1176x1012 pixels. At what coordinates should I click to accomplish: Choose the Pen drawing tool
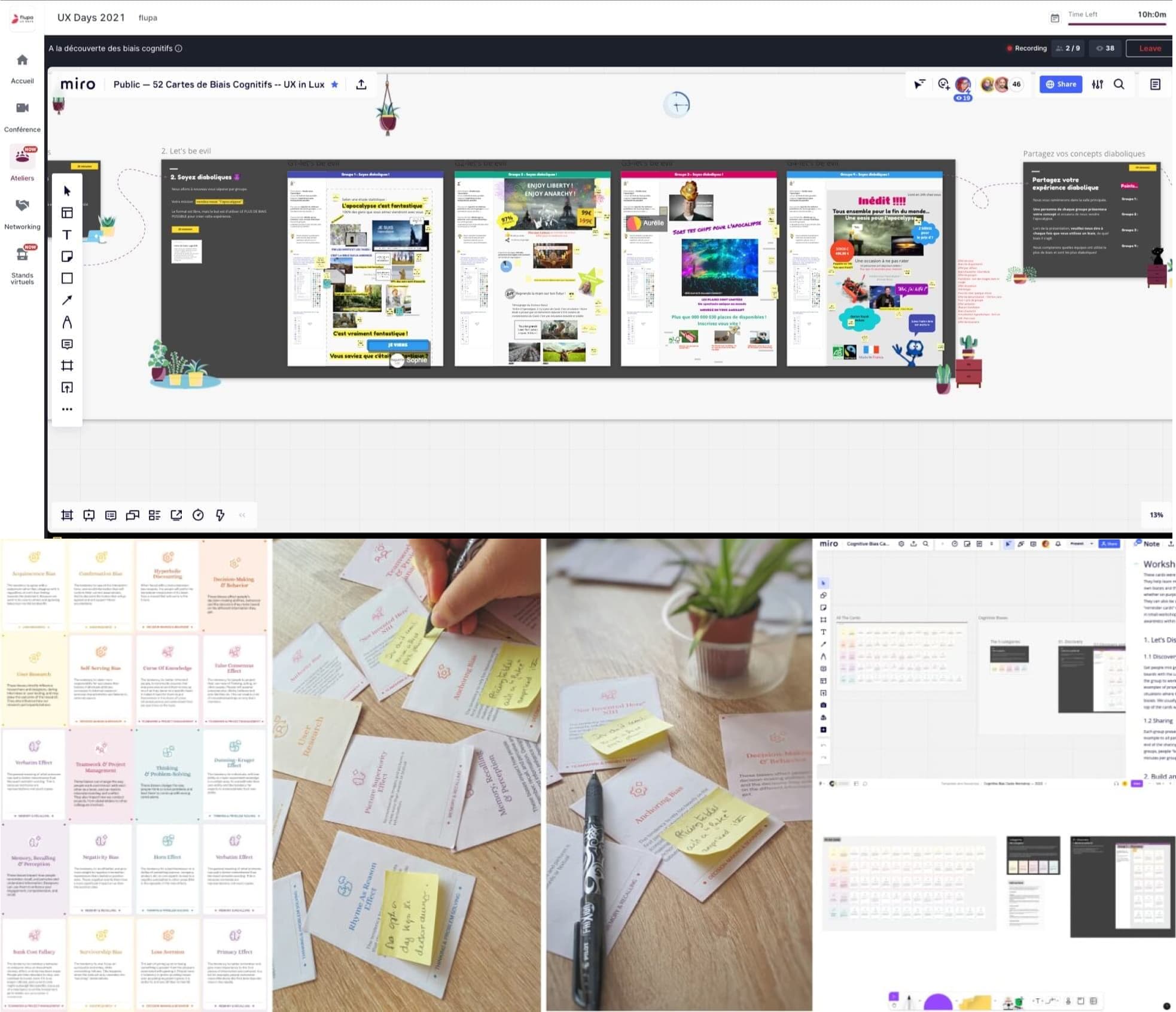(67, 322)
